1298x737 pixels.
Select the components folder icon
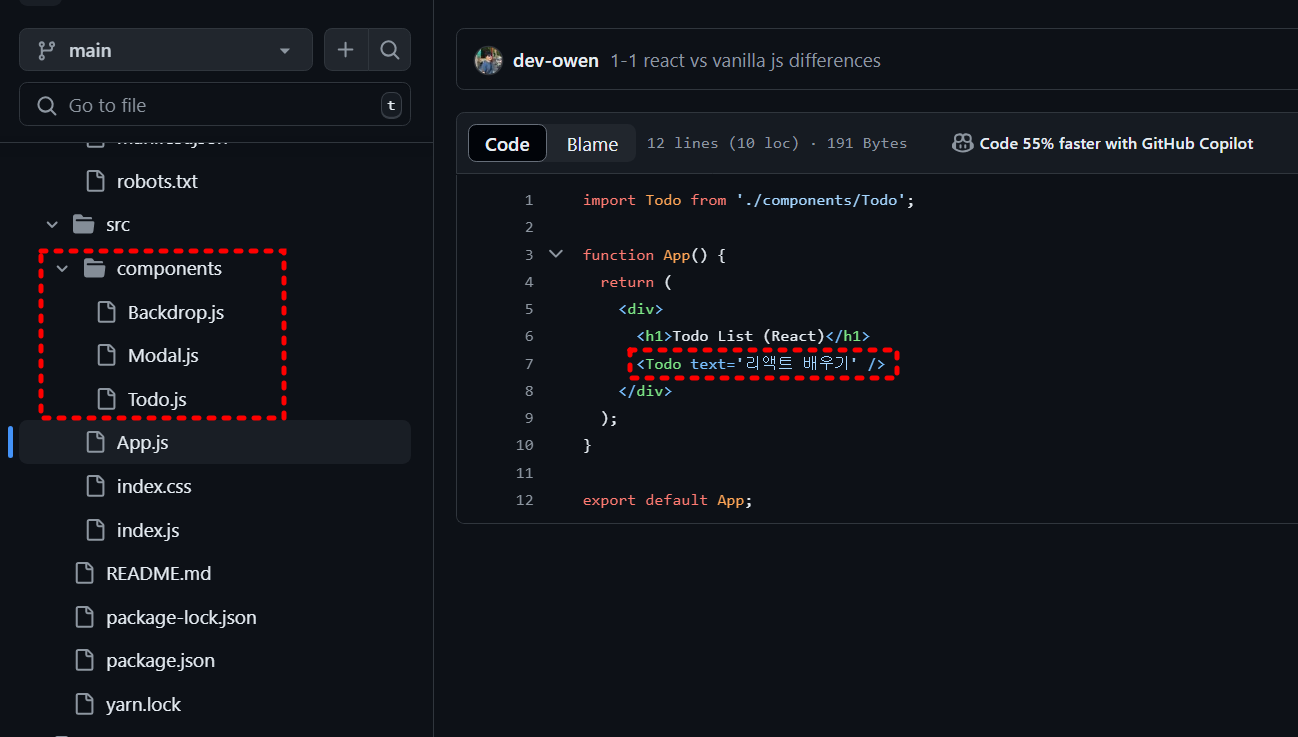[x=95, y=269]
